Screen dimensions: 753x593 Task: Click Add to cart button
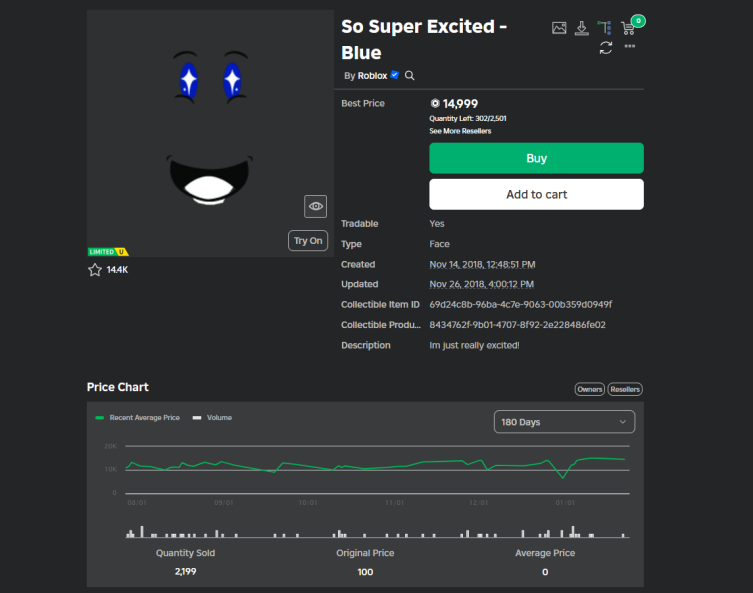[x=536, y=194]
